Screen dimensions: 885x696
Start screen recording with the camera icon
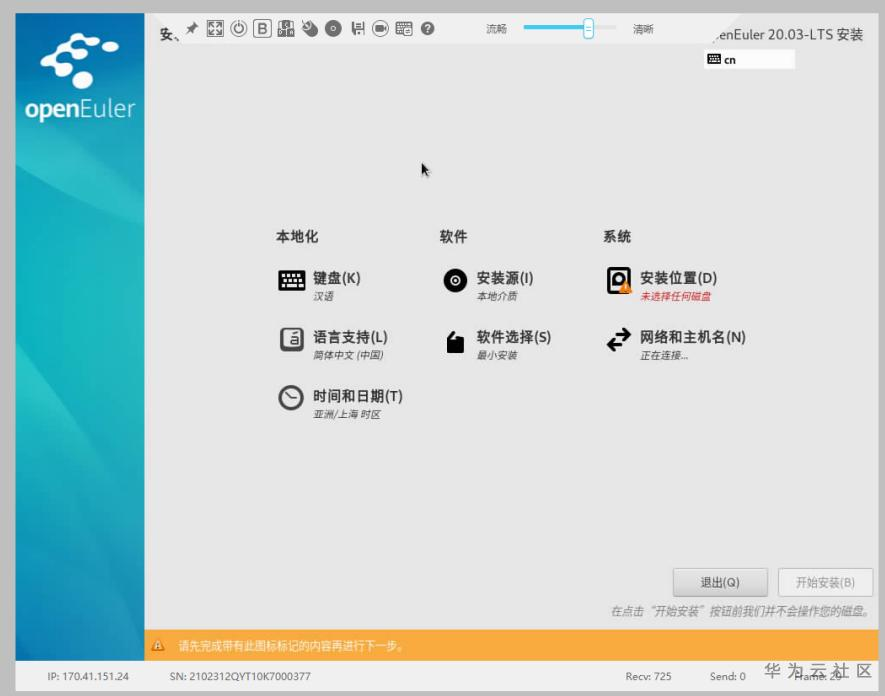(x=380, y=28)
